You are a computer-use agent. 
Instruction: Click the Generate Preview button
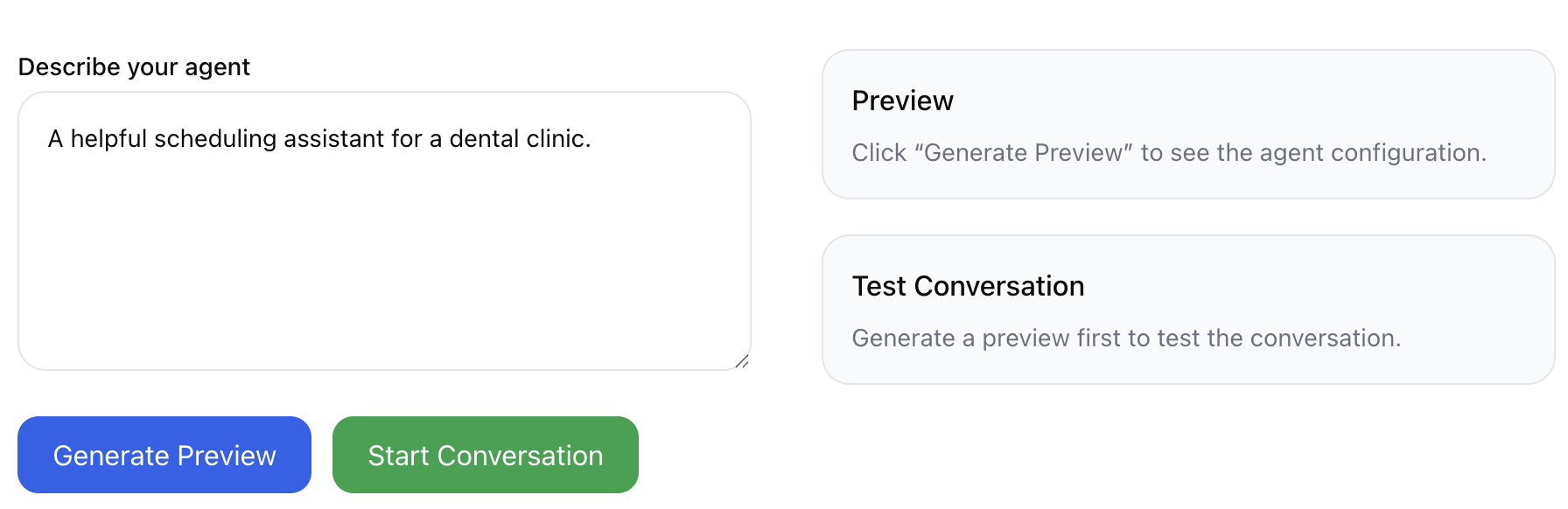point(164,455)
